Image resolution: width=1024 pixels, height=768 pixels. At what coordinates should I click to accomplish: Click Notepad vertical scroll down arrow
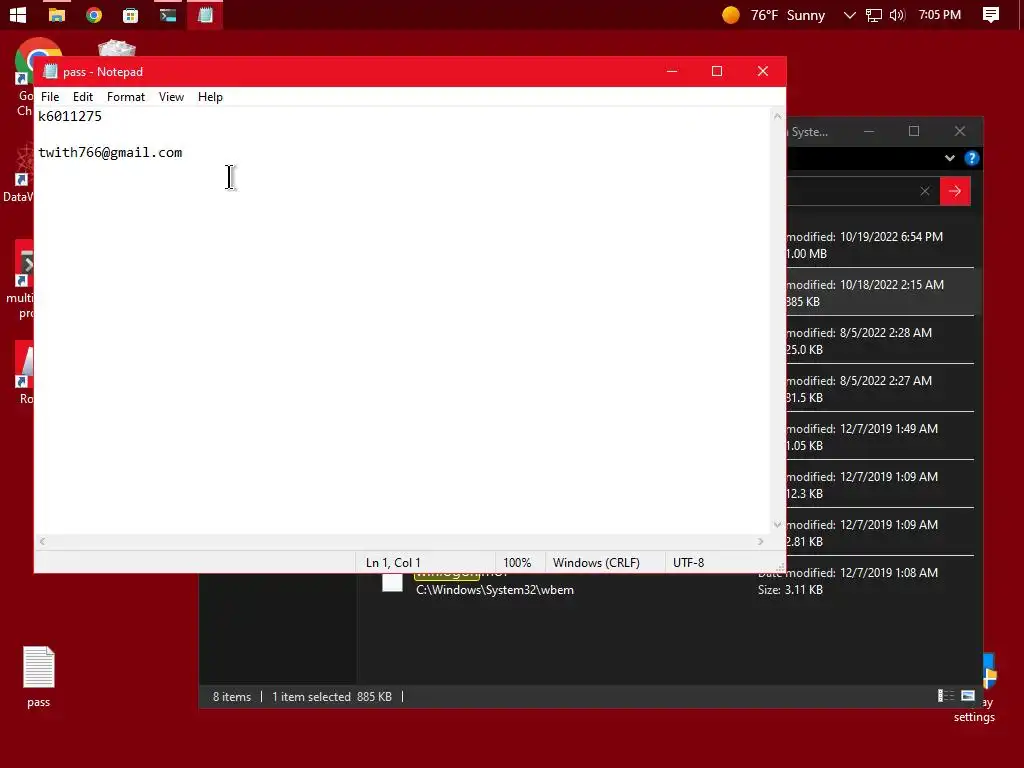point(777,524)
